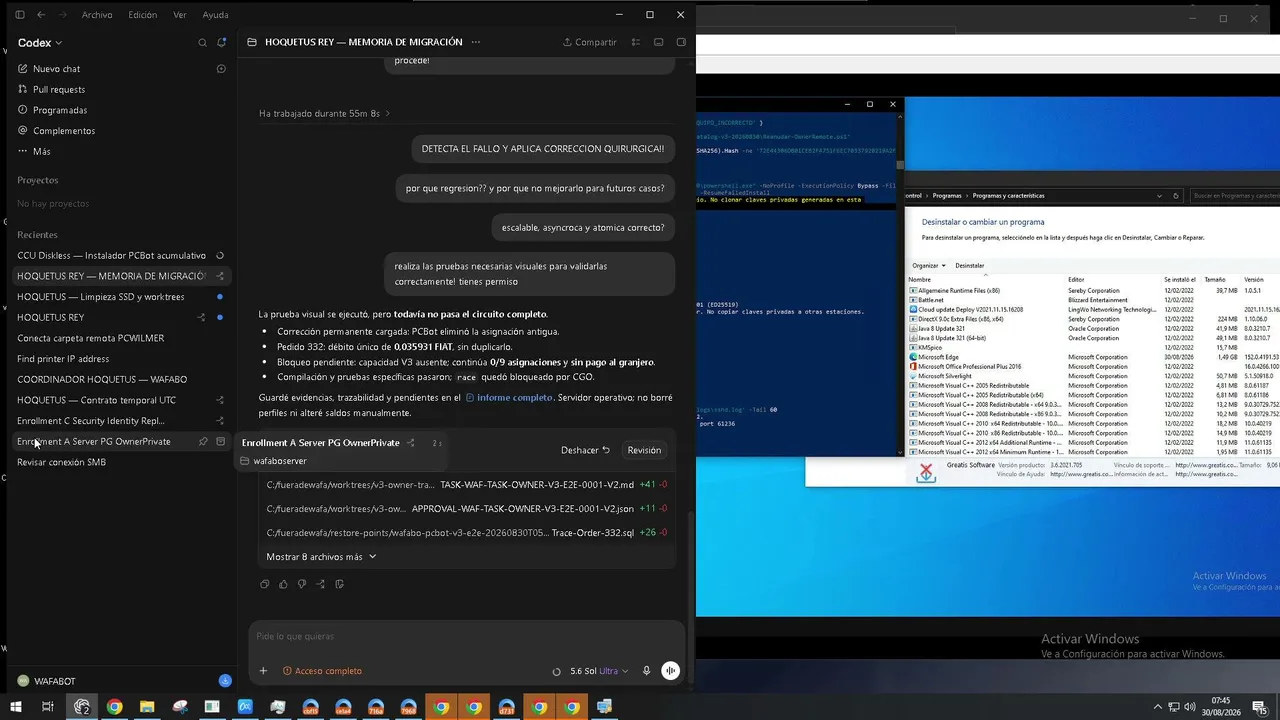Screen dimensions: 1280x720
Task: Open notifications bell icon in sidebar header
Action: coord(222,43)
